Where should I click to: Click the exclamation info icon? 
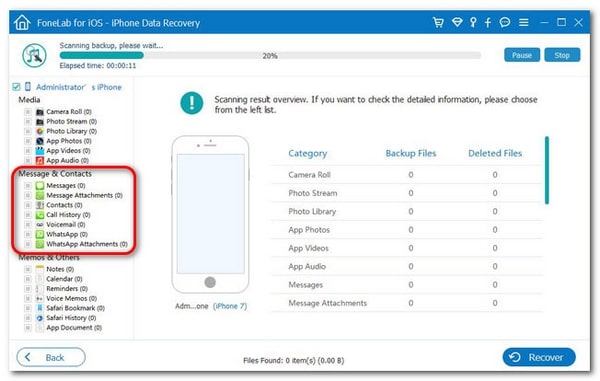(191, 103)
